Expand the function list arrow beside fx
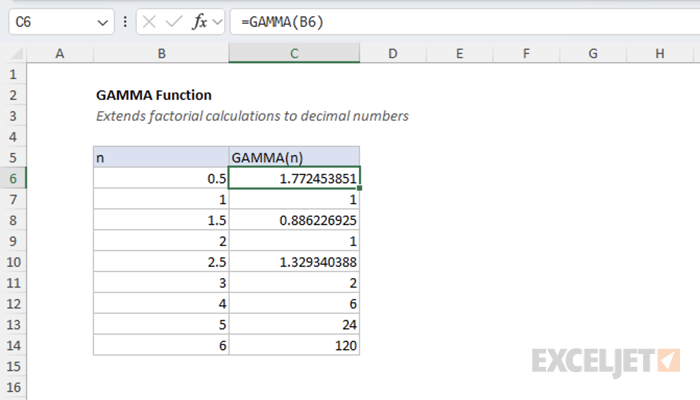Viewport: 700px width, 400px height. 218,22
